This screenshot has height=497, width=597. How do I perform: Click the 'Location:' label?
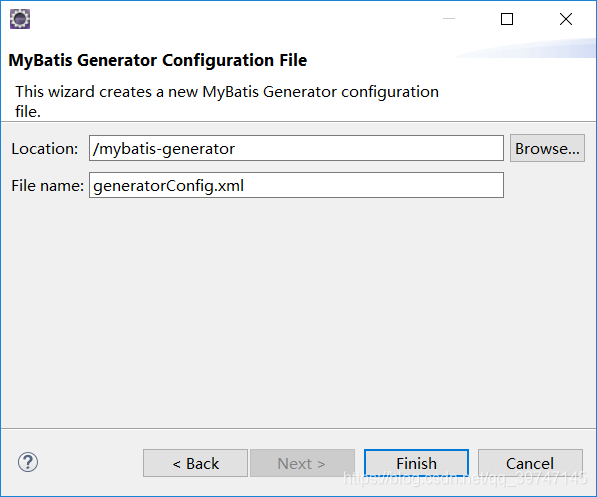click(45, 149)
